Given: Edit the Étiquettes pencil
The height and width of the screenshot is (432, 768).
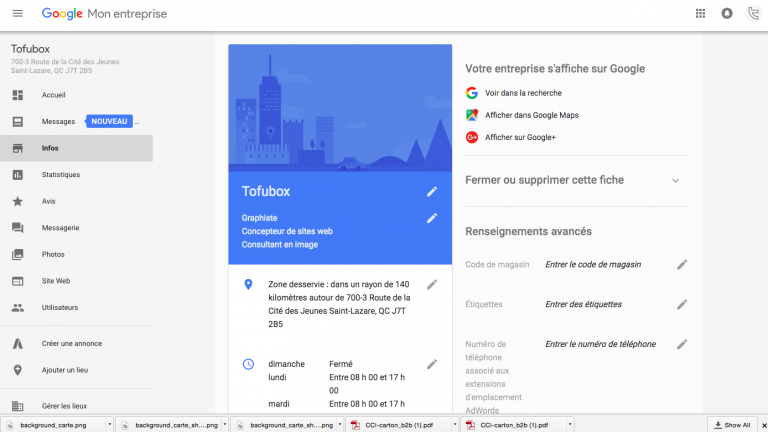Looking at the screenshot, I should 682,305.
